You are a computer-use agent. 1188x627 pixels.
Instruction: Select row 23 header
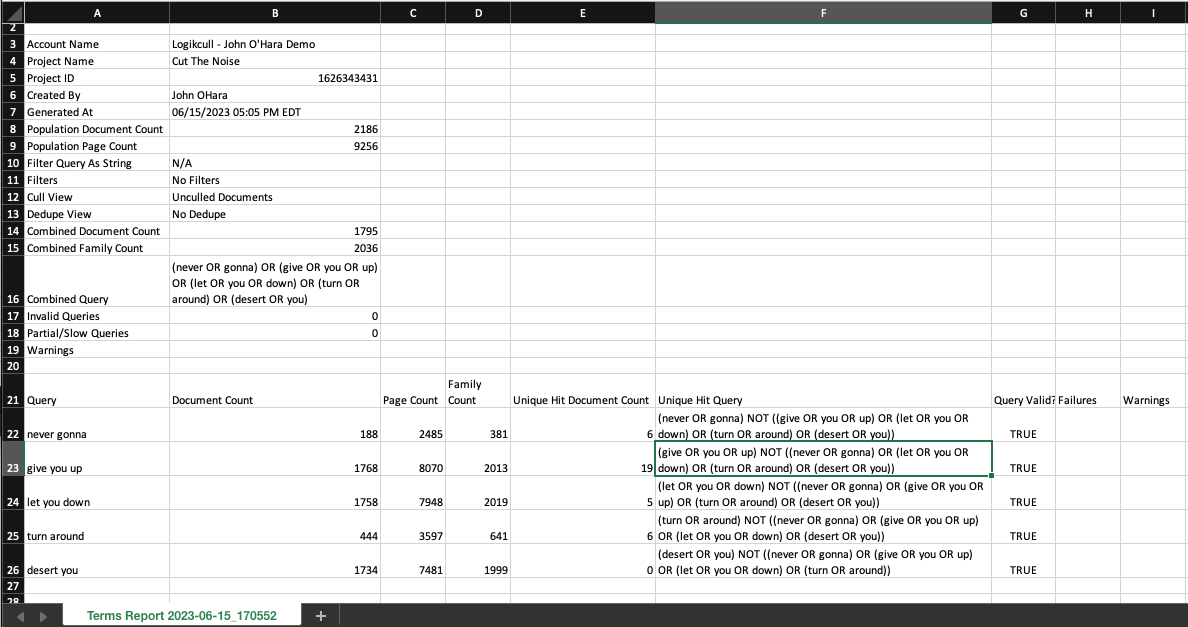[12, 460]
